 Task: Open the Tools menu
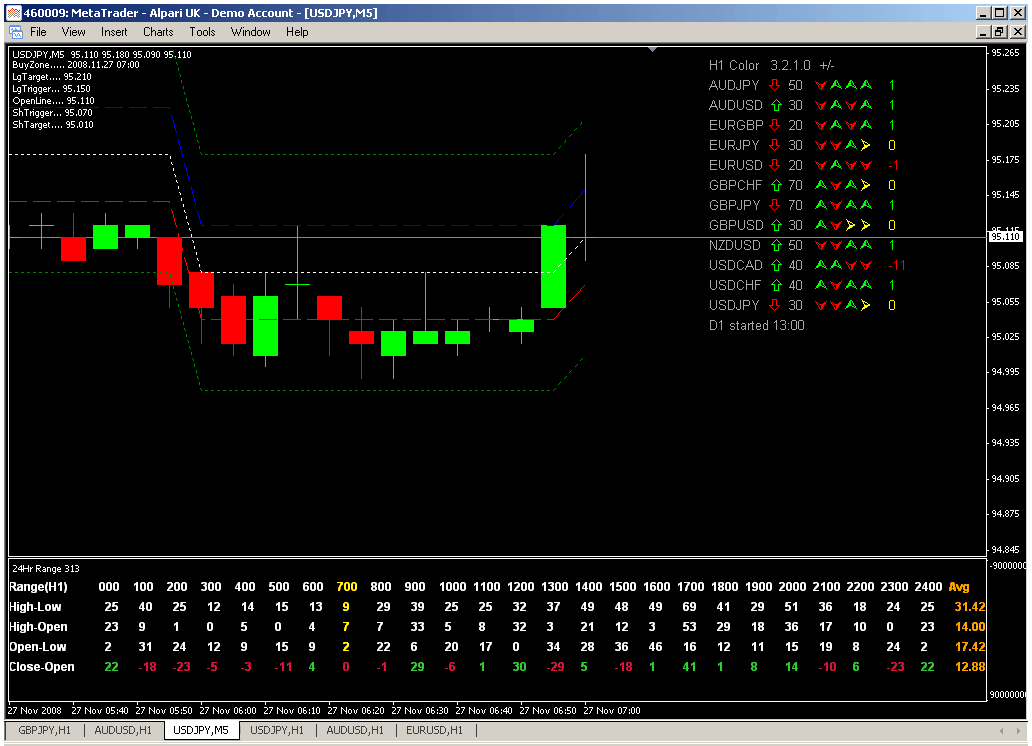[x=202, y=32]
